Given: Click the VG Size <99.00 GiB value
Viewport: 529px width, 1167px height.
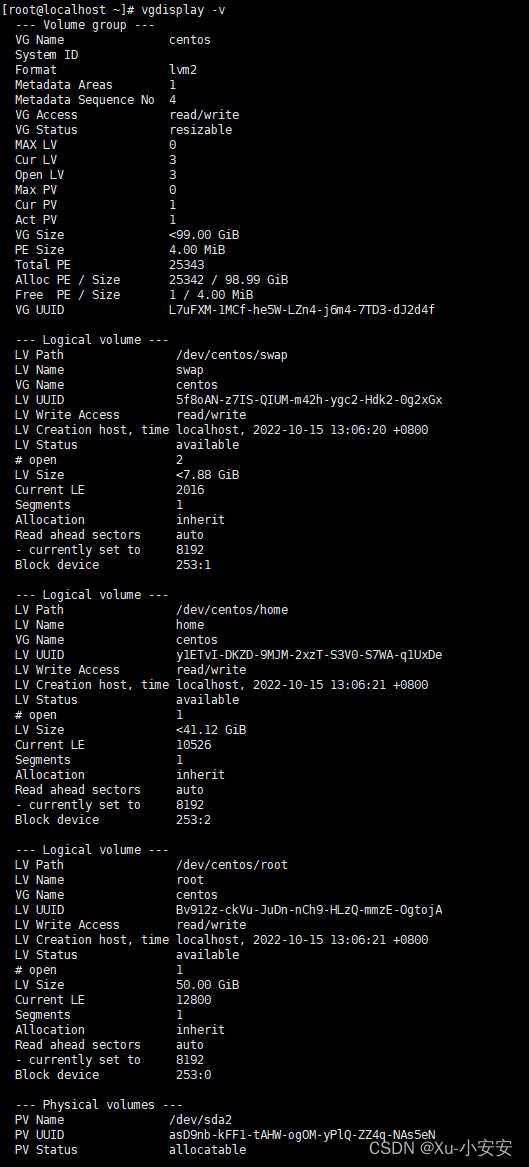Looking at the screenshot, I should [x=204, y=234].
